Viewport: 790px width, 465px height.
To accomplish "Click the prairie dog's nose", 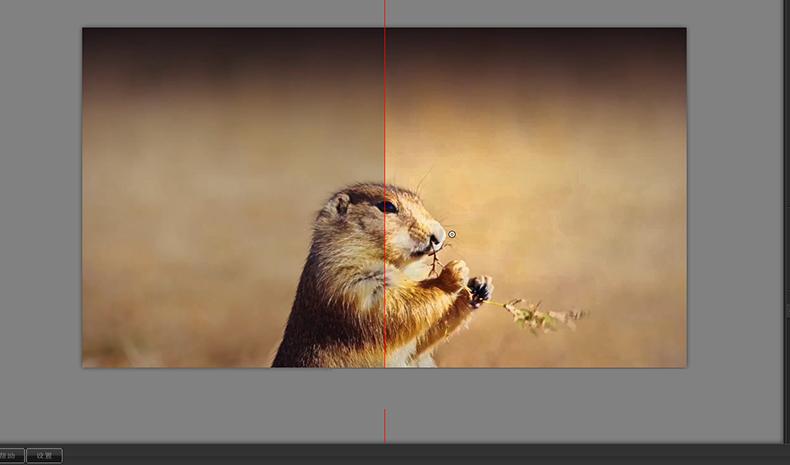I will pos(437,238).
